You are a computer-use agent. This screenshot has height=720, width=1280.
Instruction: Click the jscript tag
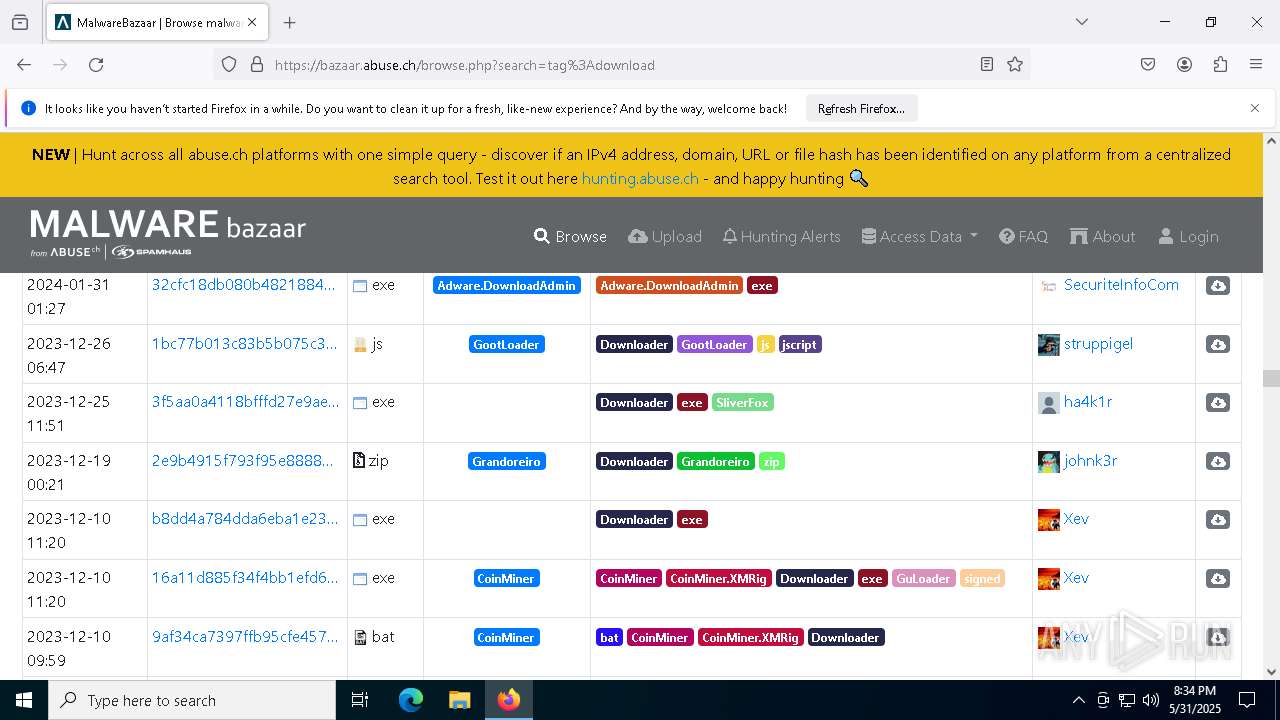799,344
